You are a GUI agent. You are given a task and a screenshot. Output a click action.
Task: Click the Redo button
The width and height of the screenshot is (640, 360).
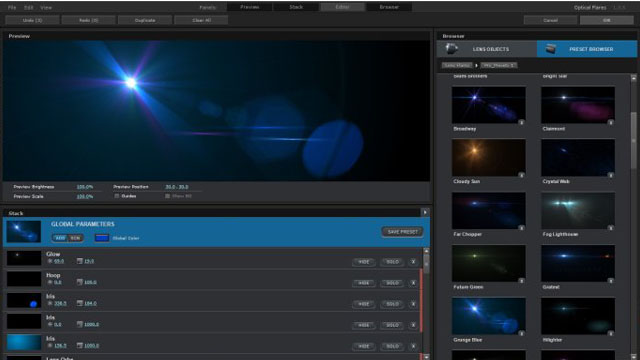tap(89, 20)
